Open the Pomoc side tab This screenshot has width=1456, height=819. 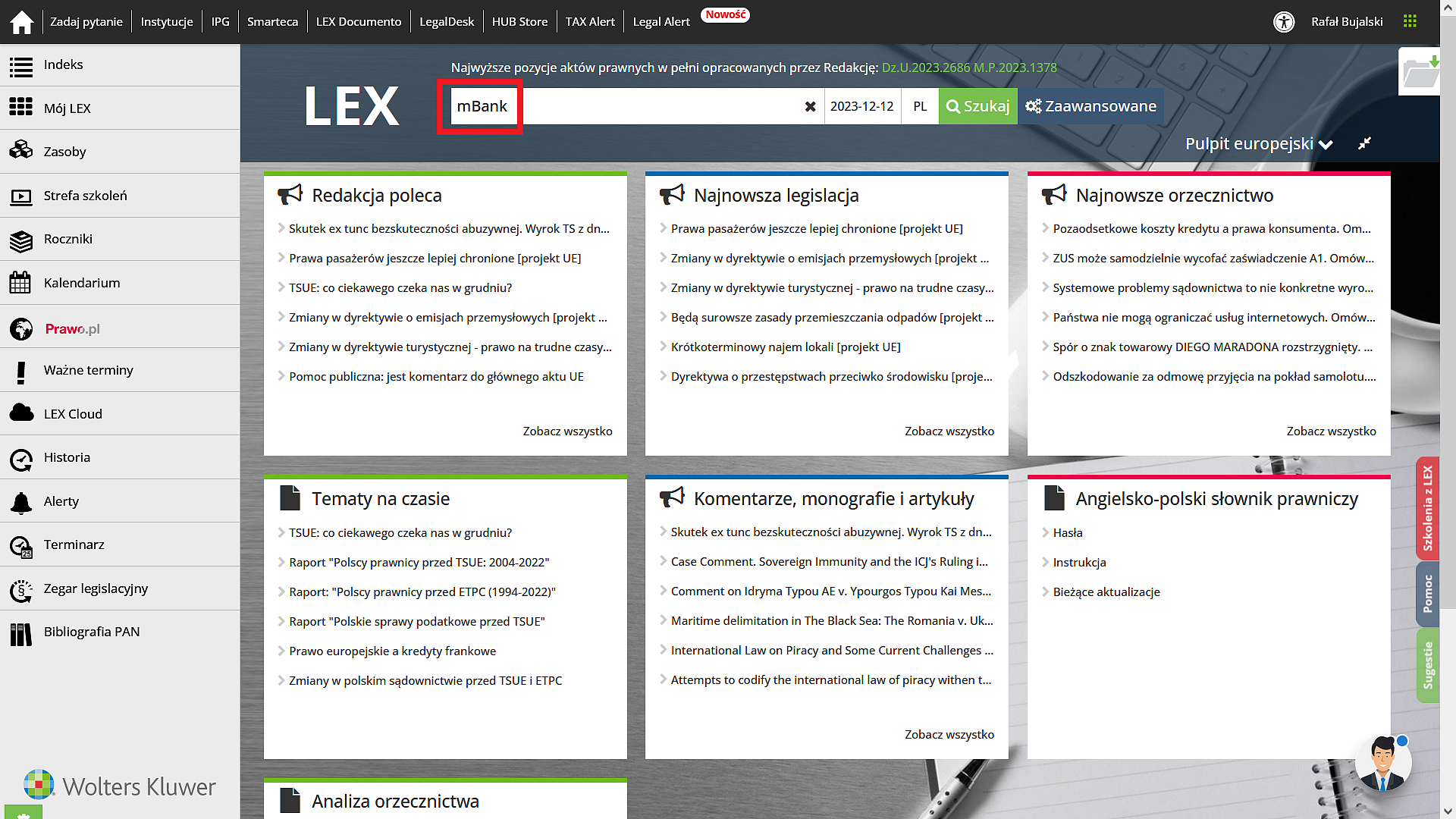coord(1427,594)
